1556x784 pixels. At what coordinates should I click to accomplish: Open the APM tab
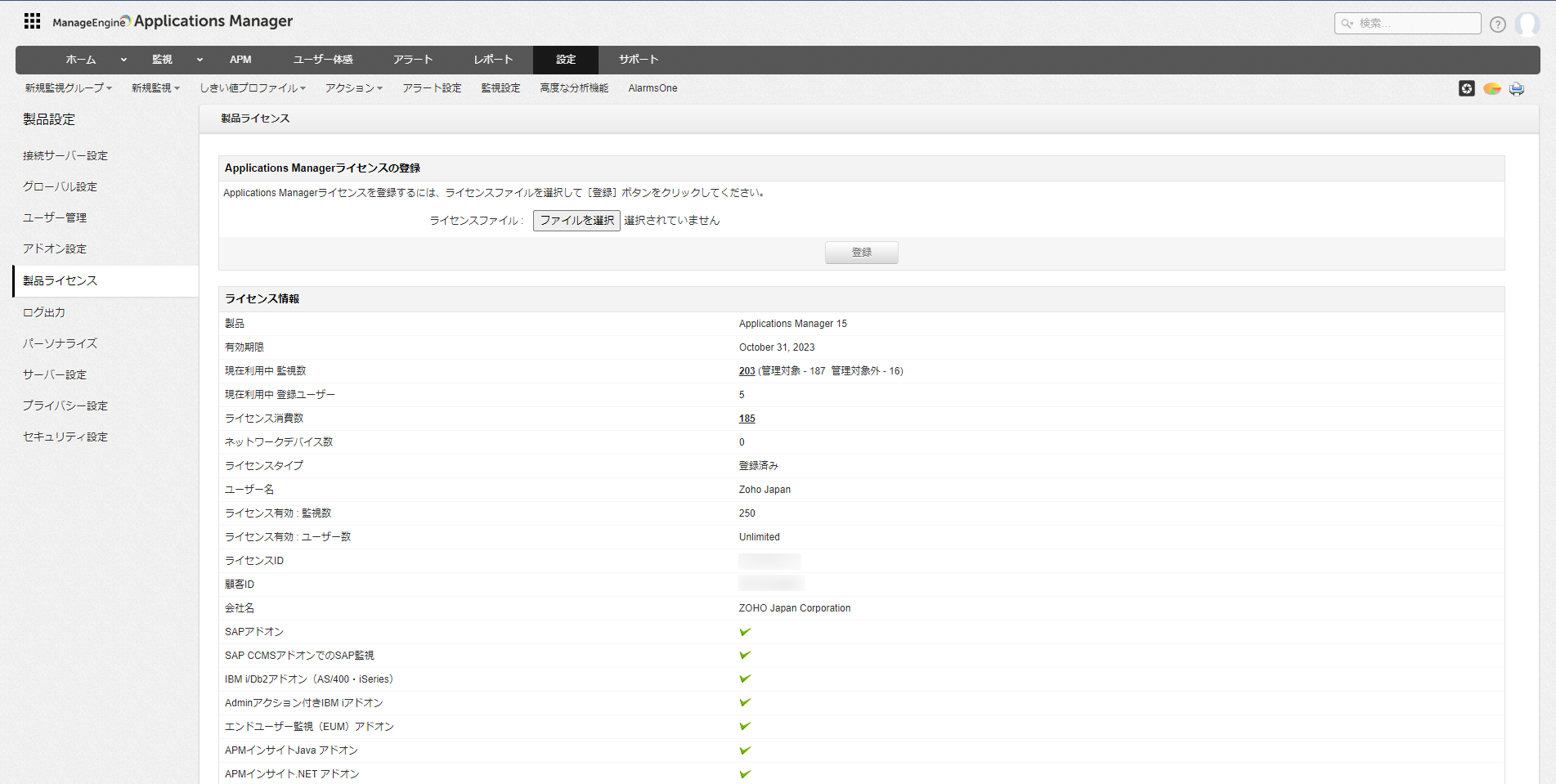tap(240, 60)
